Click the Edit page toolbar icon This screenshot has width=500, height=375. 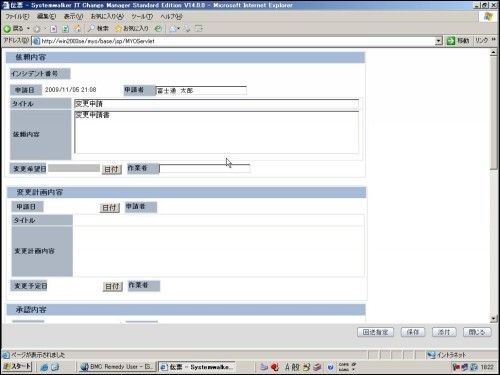[x=199, y=29]
